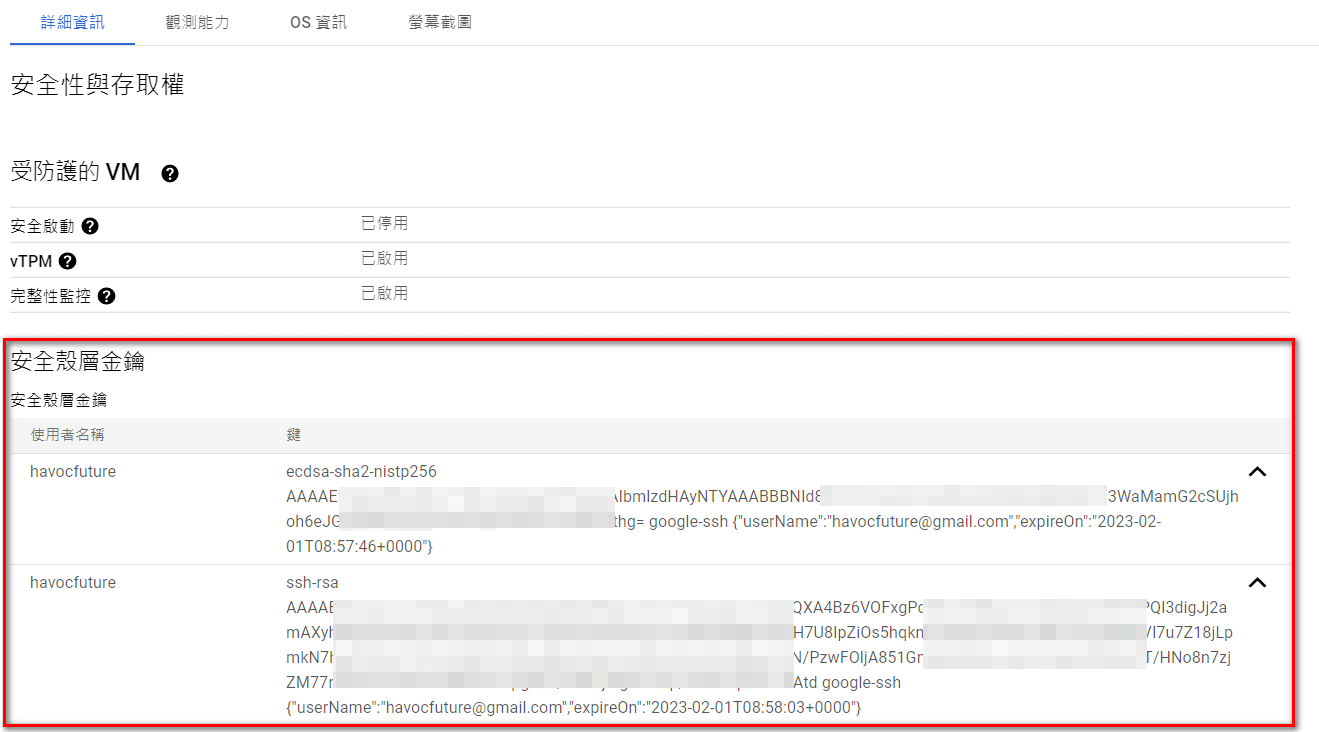Switch to the 詳細資訊 tab
The width and height of the screenshot is (1319, 732).
click(72, 22)
